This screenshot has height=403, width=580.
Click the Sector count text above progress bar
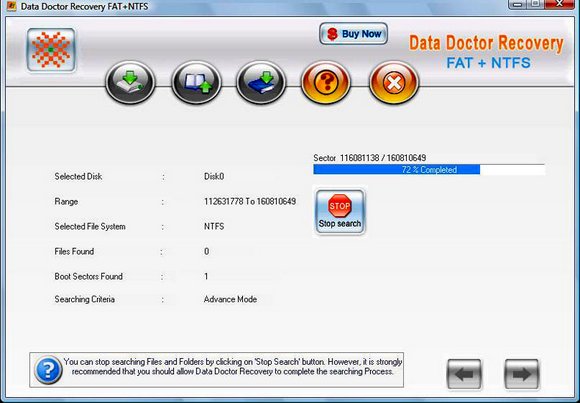pyautogui.click(x=370, y=158)
